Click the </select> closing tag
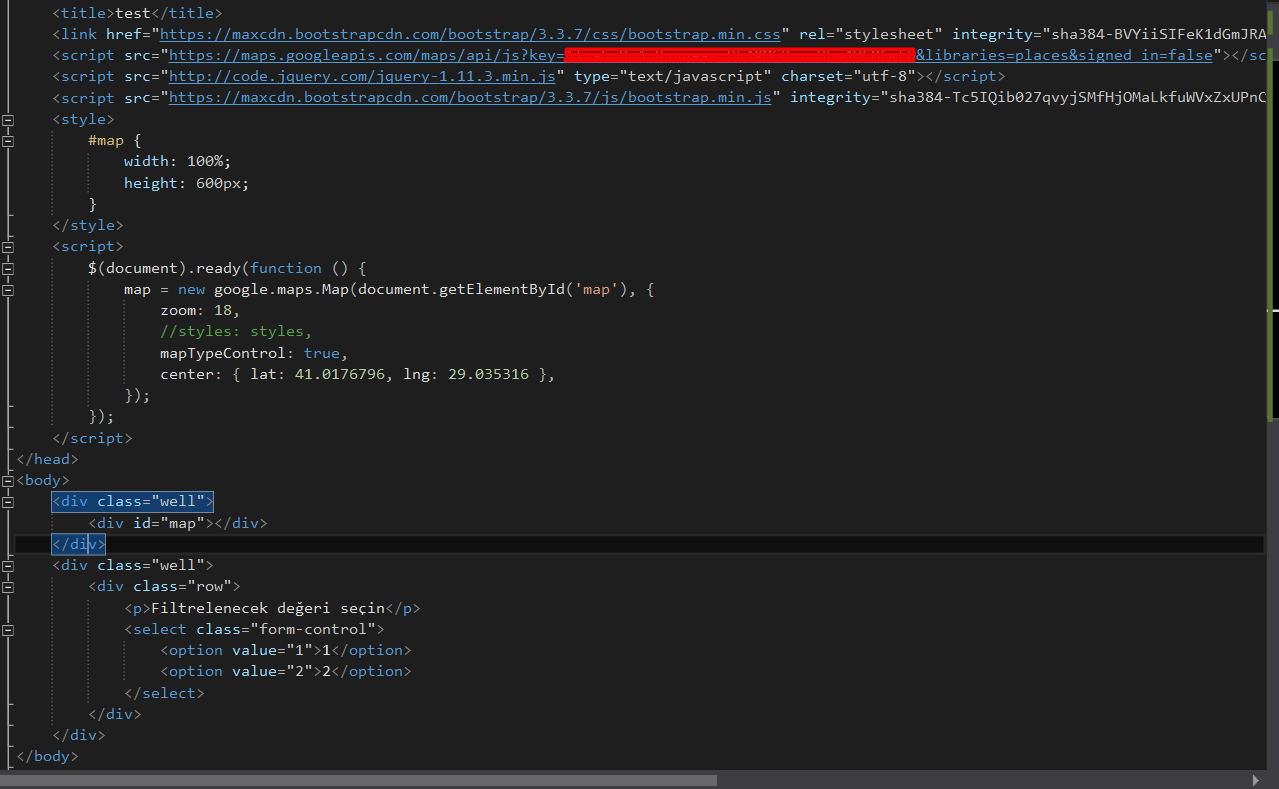Viewport: 1279px width, 789px height. (x=164, y=693)
